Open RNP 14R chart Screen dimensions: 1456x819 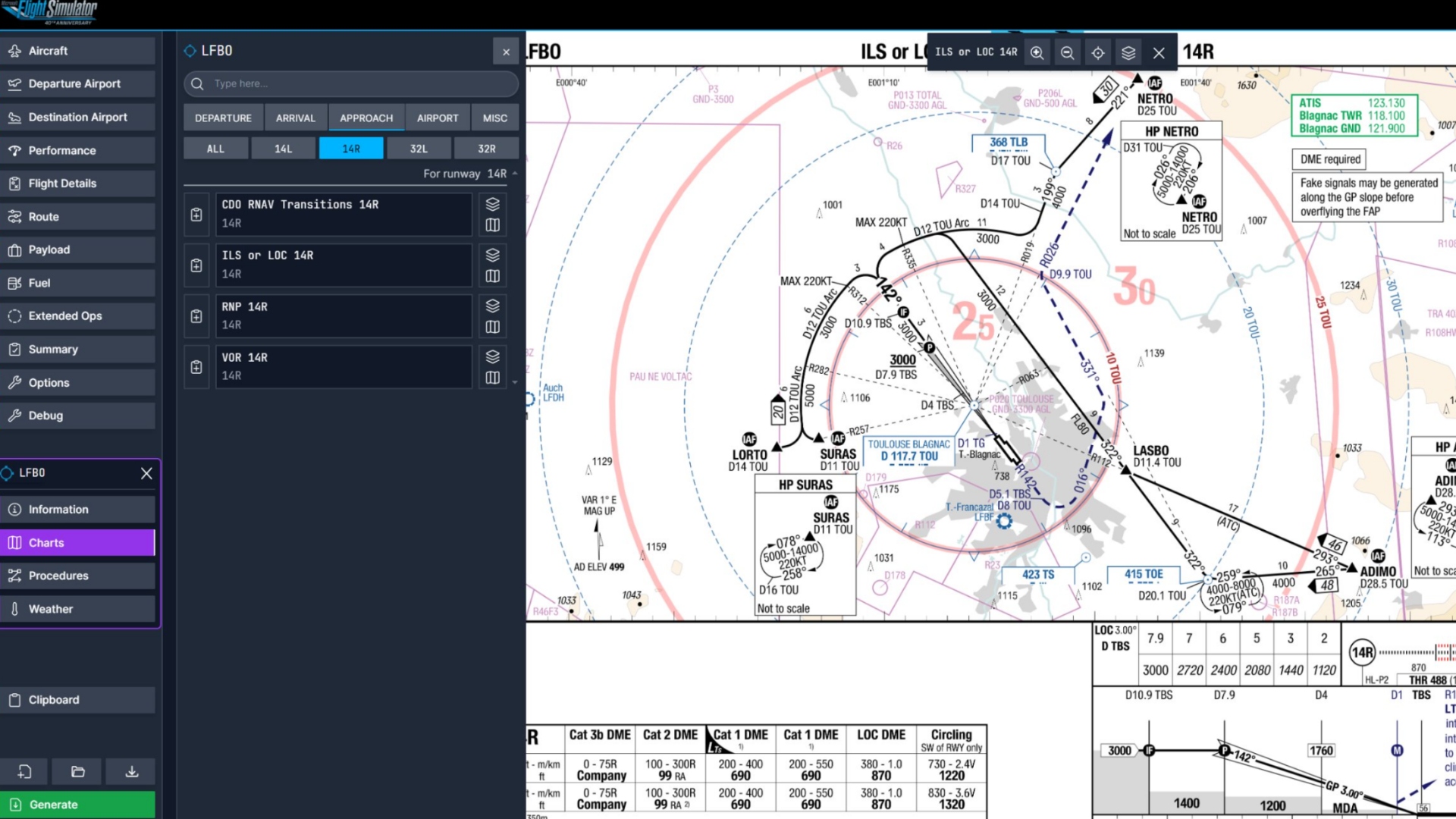click(344, 316)
